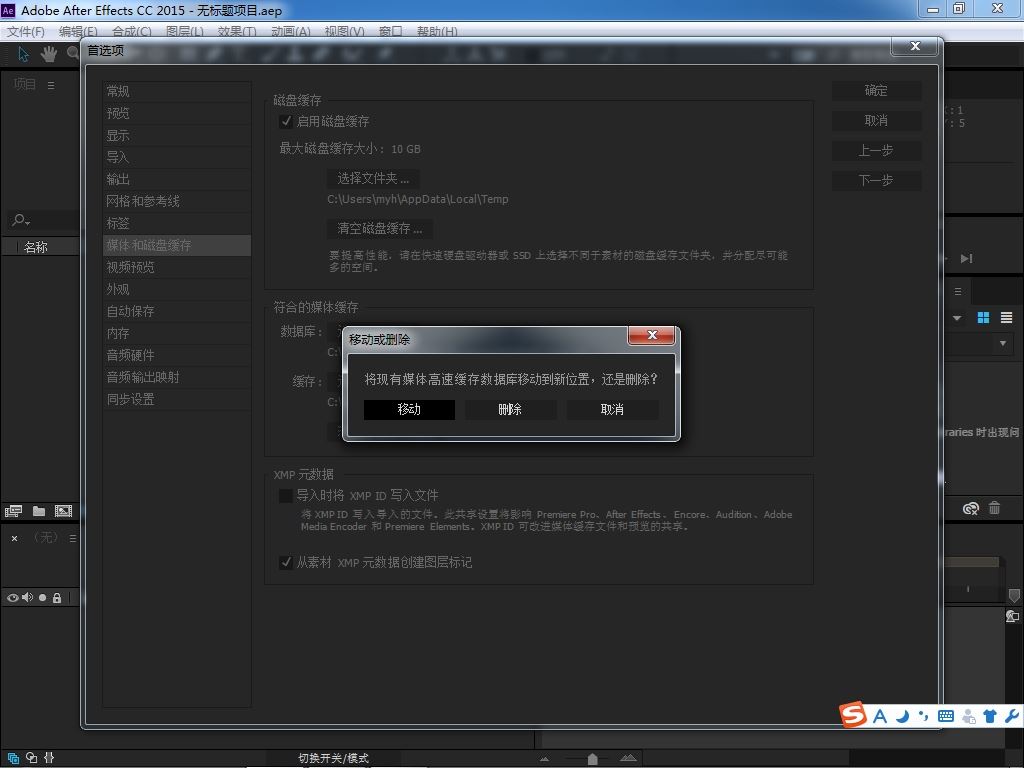Open the 文件(F) menu
The height and width of the screenshot is (768, 1024).
point(25,31)
